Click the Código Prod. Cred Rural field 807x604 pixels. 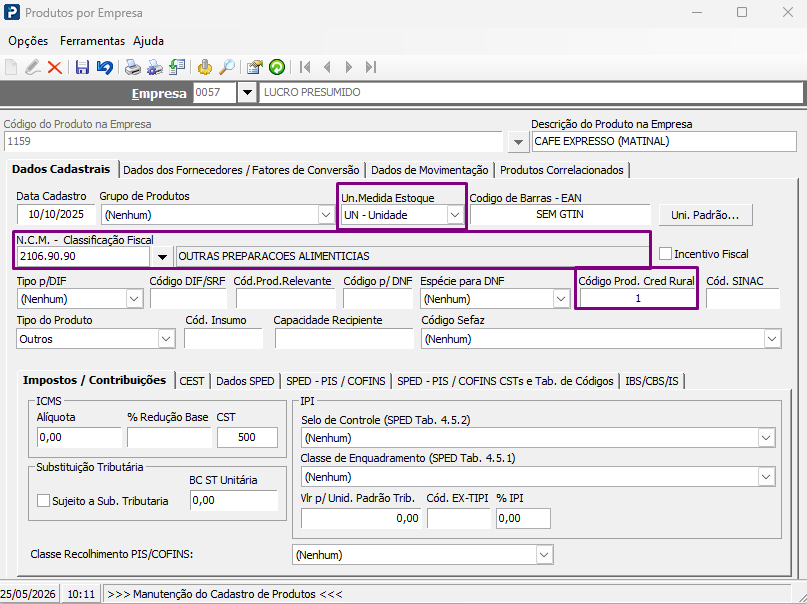pyautogui.click(x=637, y=298)
